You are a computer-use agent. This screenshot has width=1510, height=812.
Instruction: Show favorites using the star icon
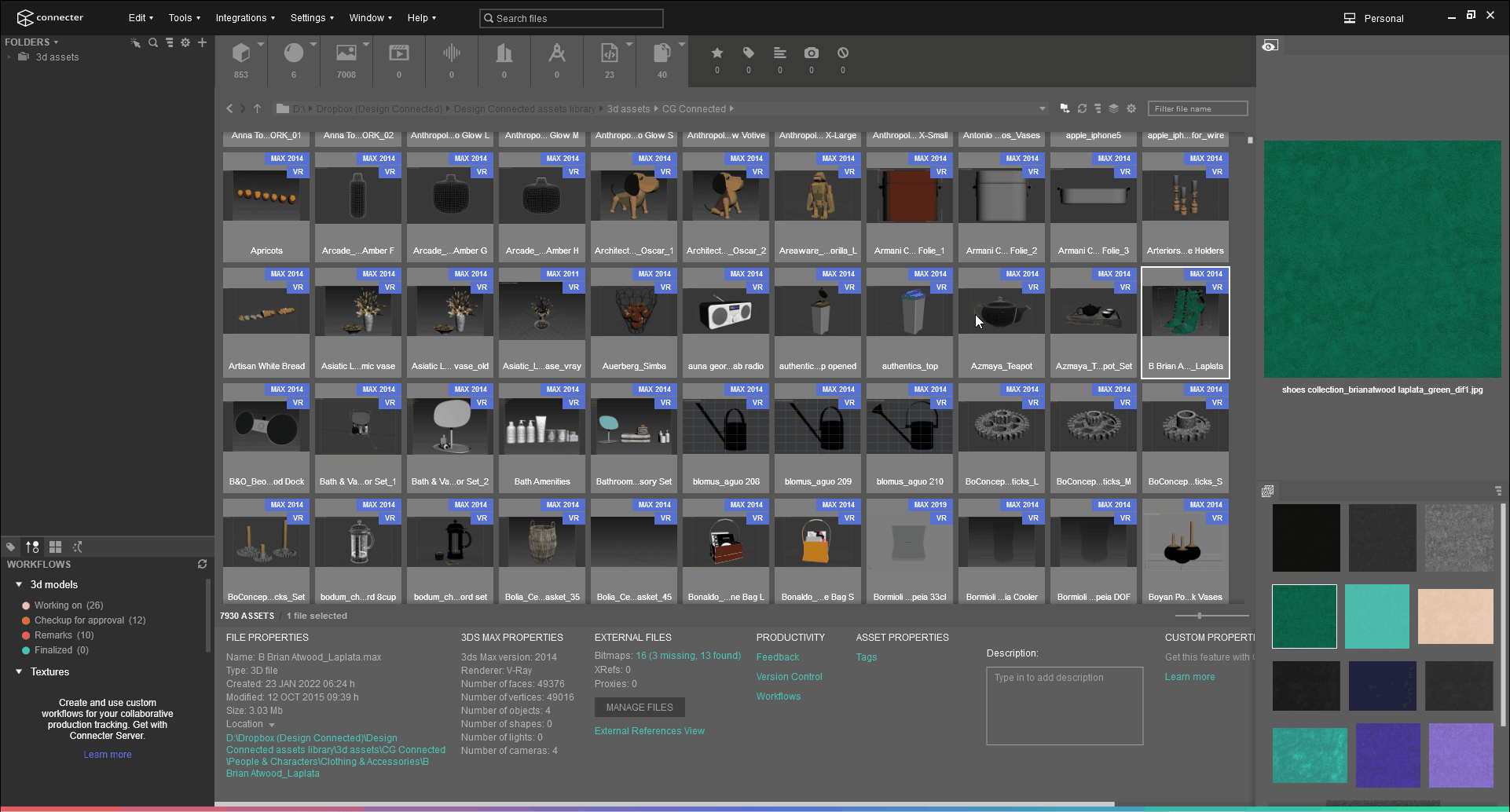(717, 53)
